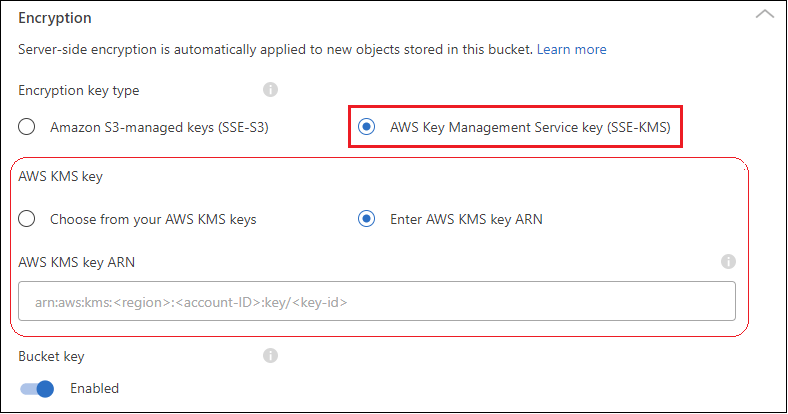The height and width of the screenshot is (414, 788).
Task: Disable the Bucket key toggle switch
Action: (37, 388)
